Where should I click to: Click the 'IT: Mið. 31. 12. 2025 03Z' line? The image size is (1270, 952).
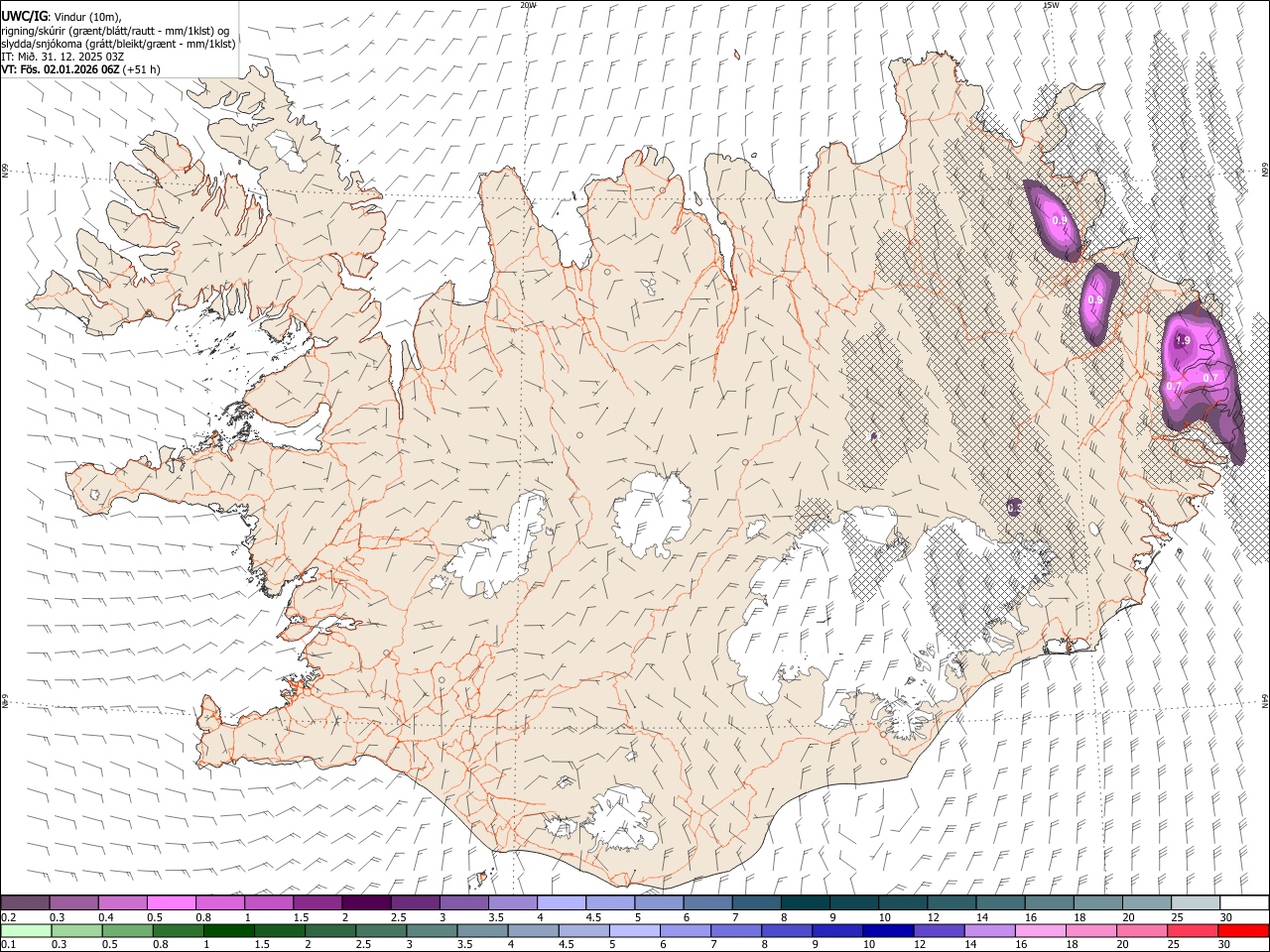(63, 57)
